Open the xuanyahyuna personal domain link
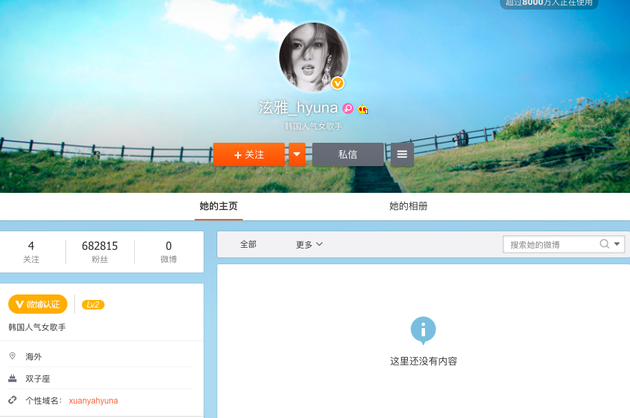630x418 pixels. click(93, 401)
